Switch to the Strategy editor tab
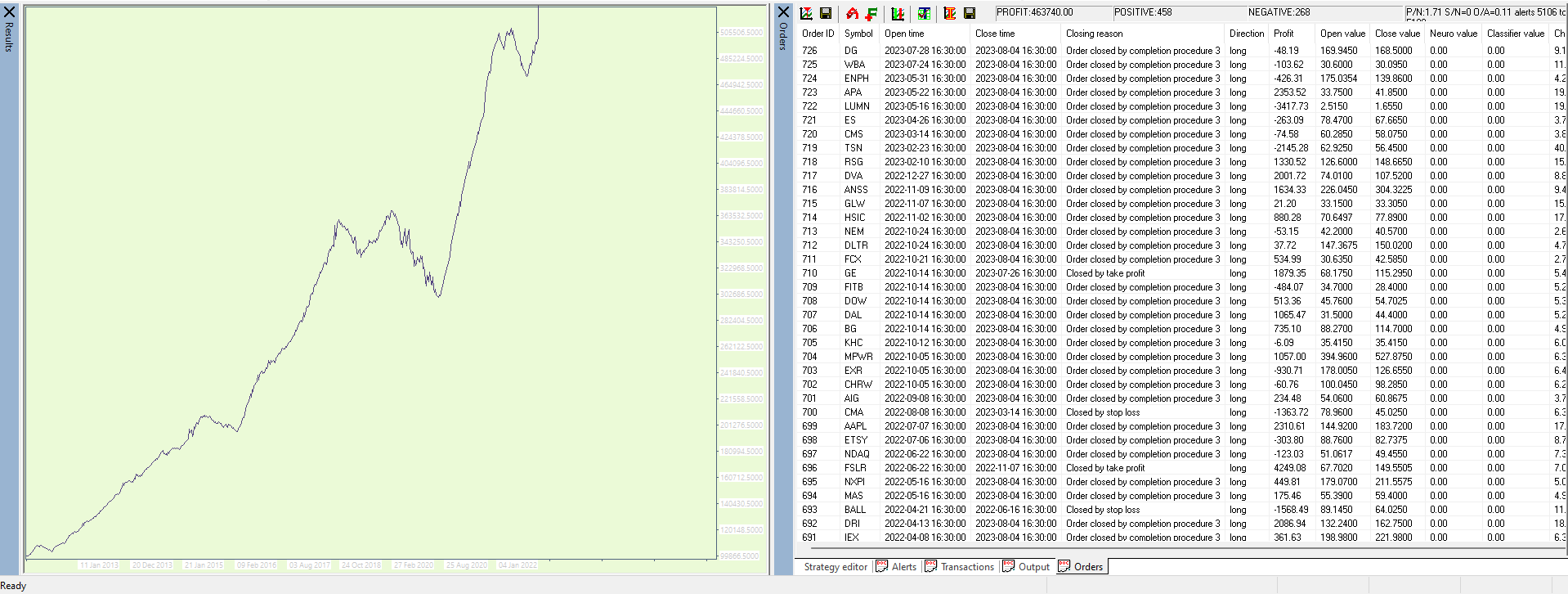 coord(835,567)
